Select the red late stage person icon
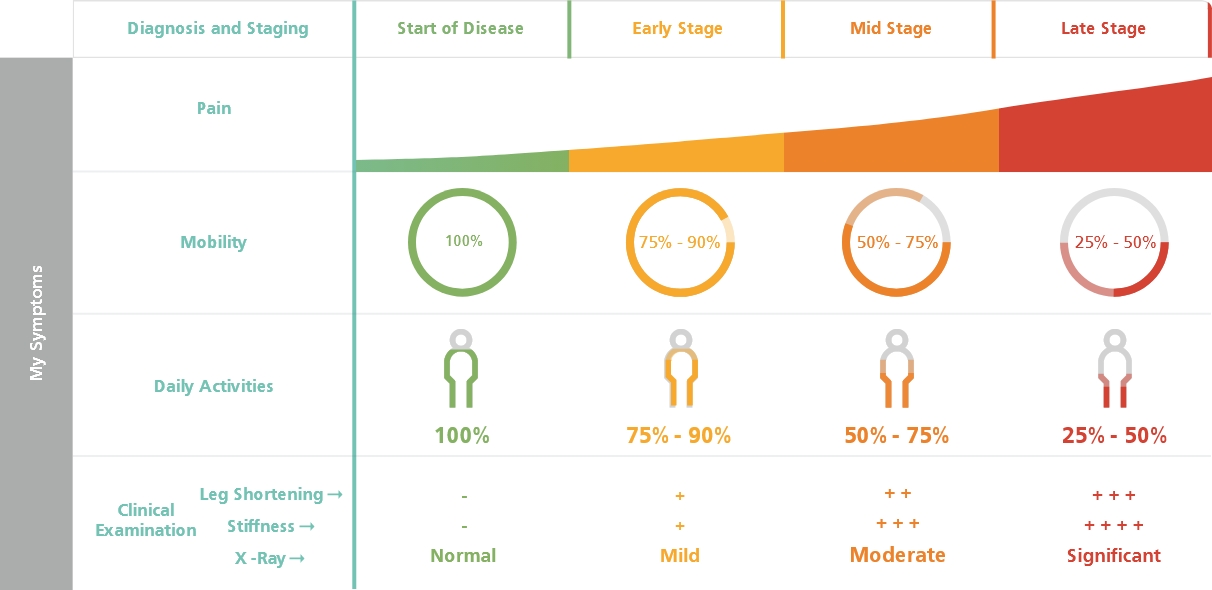The image size is (1212, 590). (1114, 369)
